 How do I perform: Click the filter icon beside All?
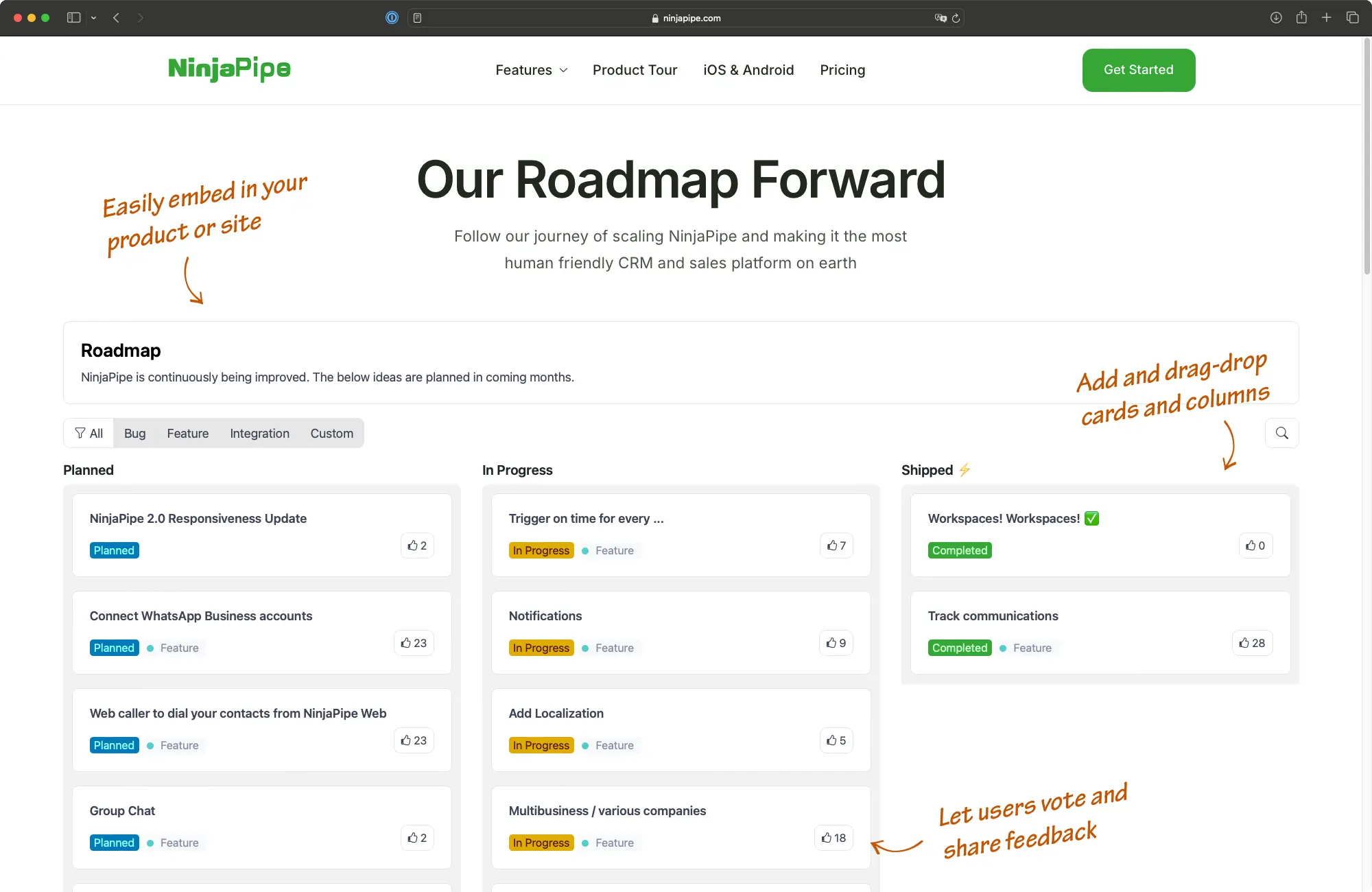pos(78,433)
